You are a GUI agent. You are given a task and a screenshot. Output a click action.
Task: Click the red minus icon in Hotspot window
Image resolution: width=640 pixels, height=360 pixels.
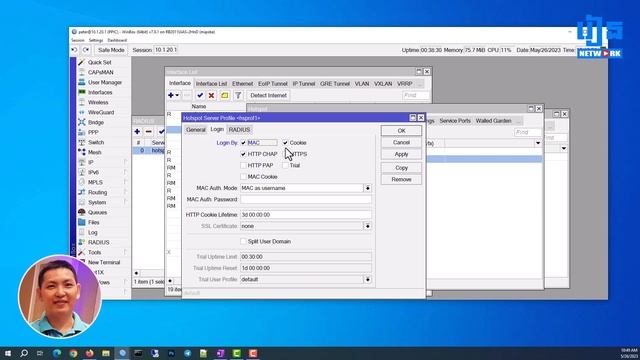149,131
